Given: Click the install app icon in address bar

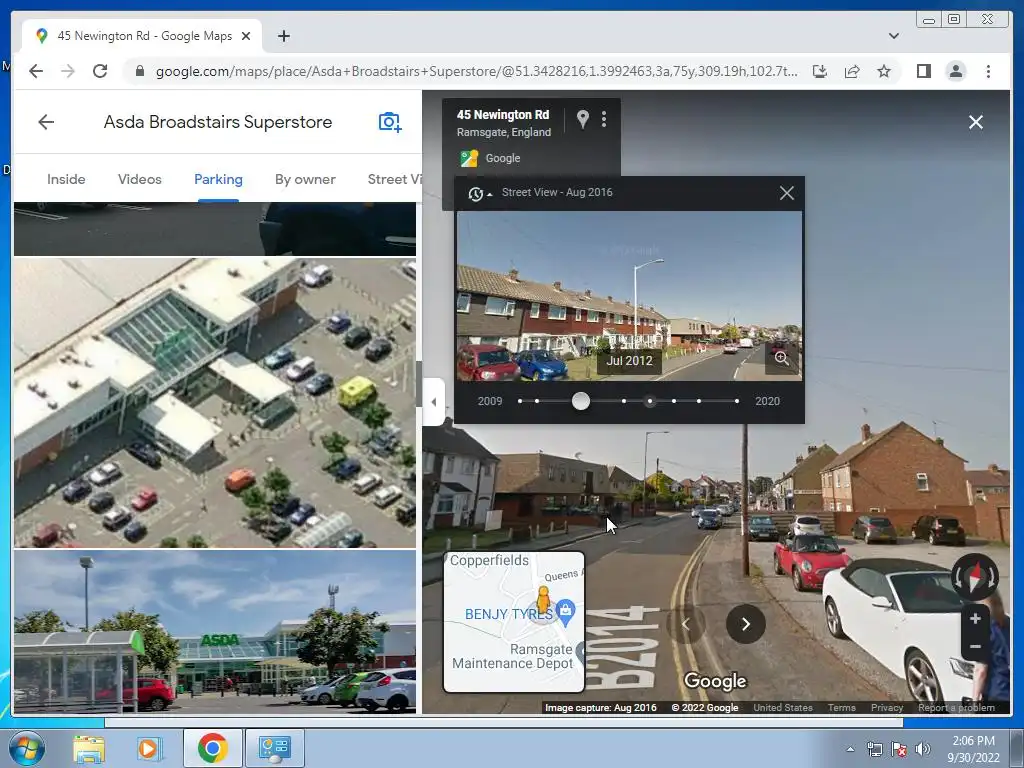Looking at the screenshot, I should [820, 71].
